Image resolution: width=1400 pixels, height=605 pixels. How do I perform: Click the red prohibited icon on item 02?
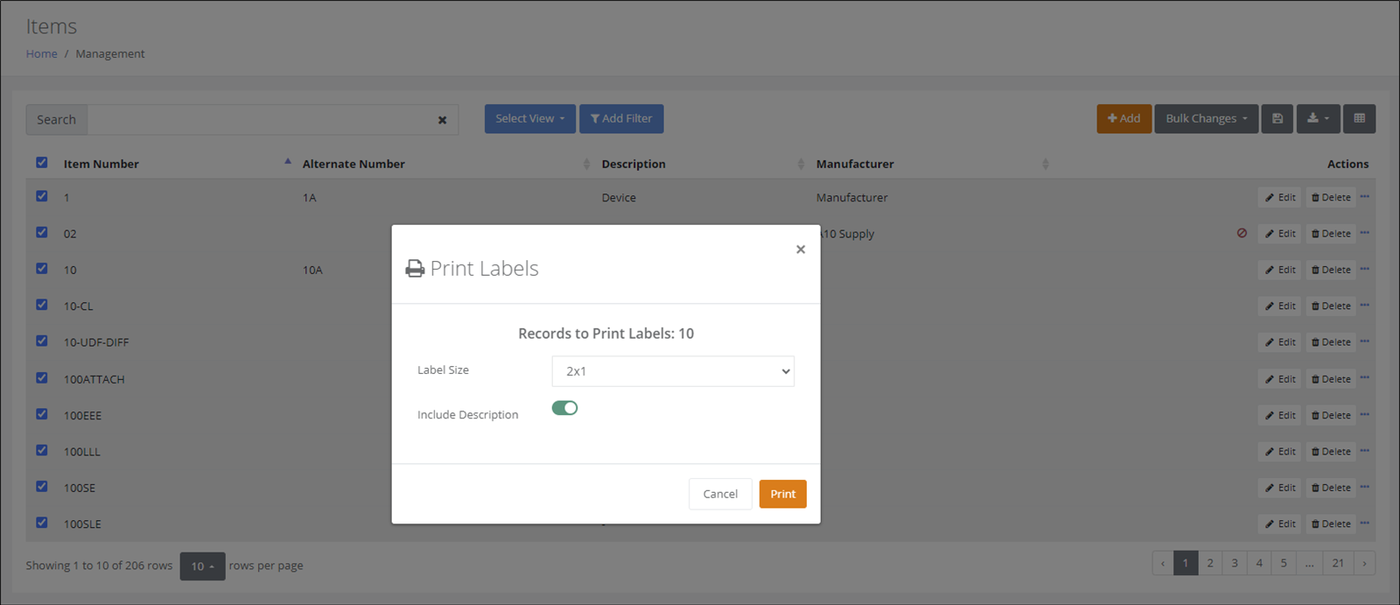pos(1242,233)
